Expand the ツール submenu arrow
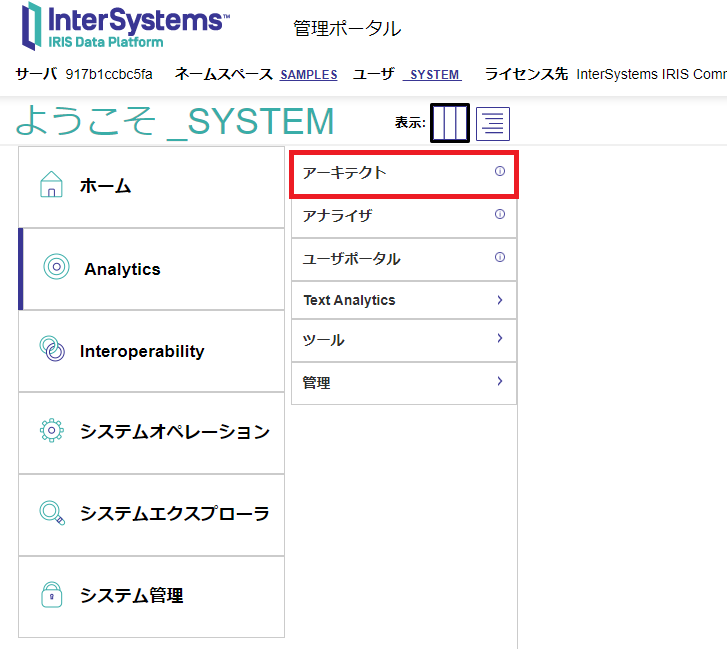 click(x=499, y=339)
